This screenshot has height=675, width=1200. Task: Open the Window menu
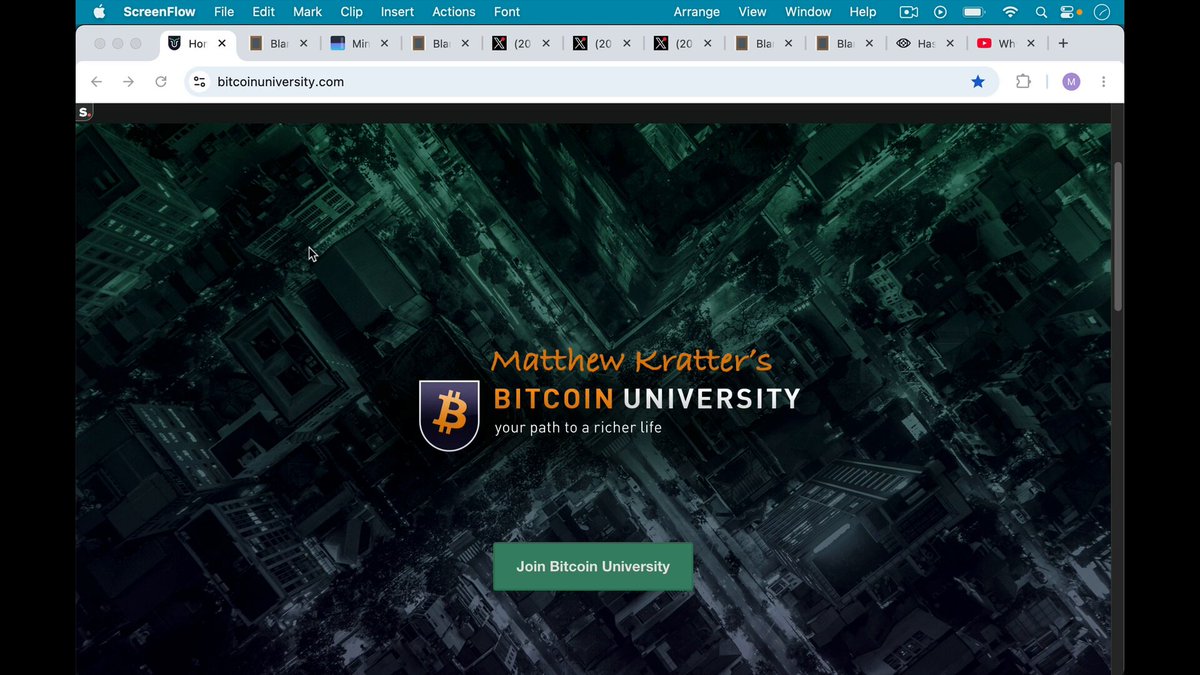click(808, 12)
